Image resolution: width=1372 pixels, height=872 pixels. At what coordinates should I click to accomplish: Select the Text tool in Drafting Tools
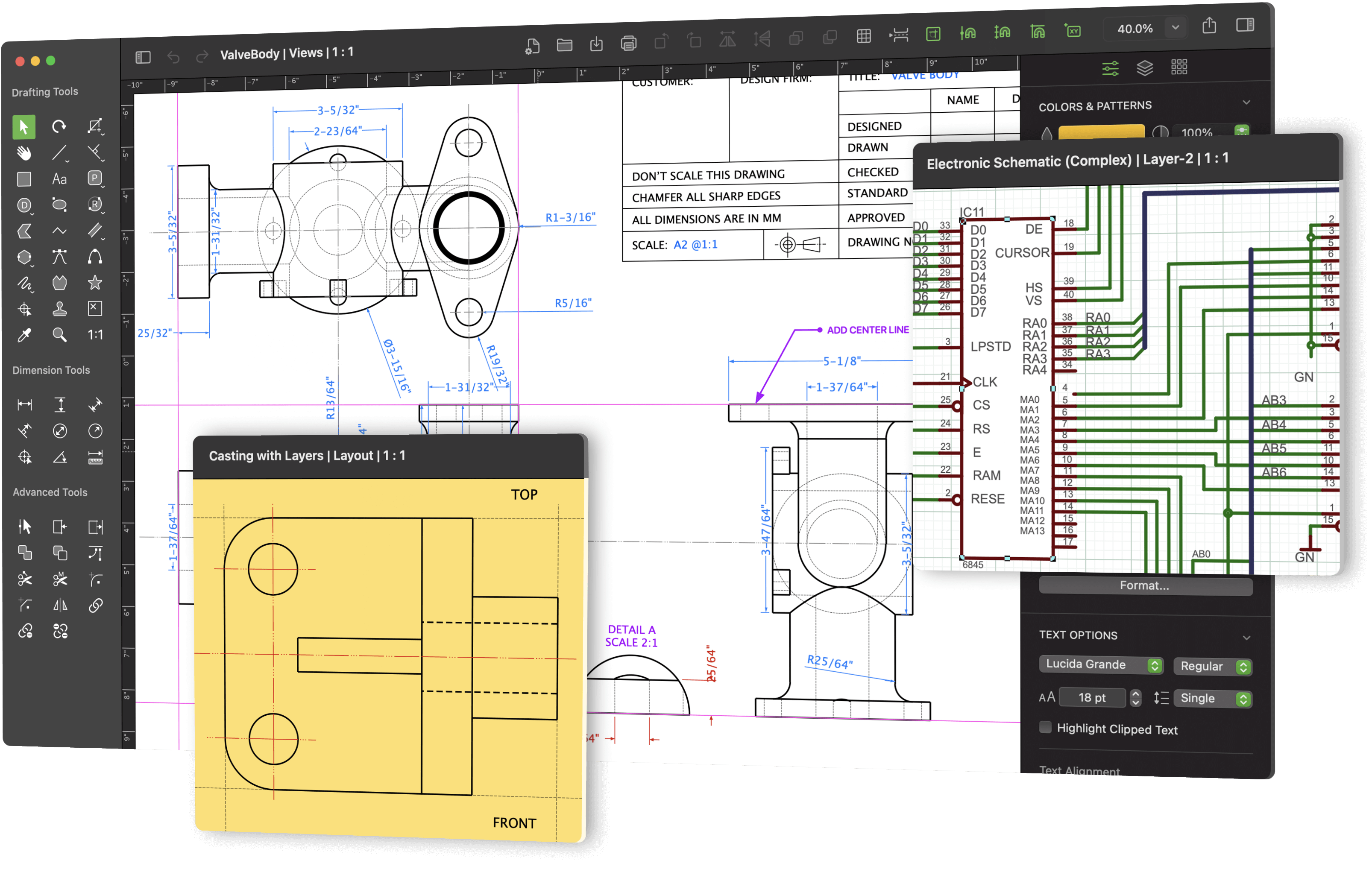pos(59,179)
